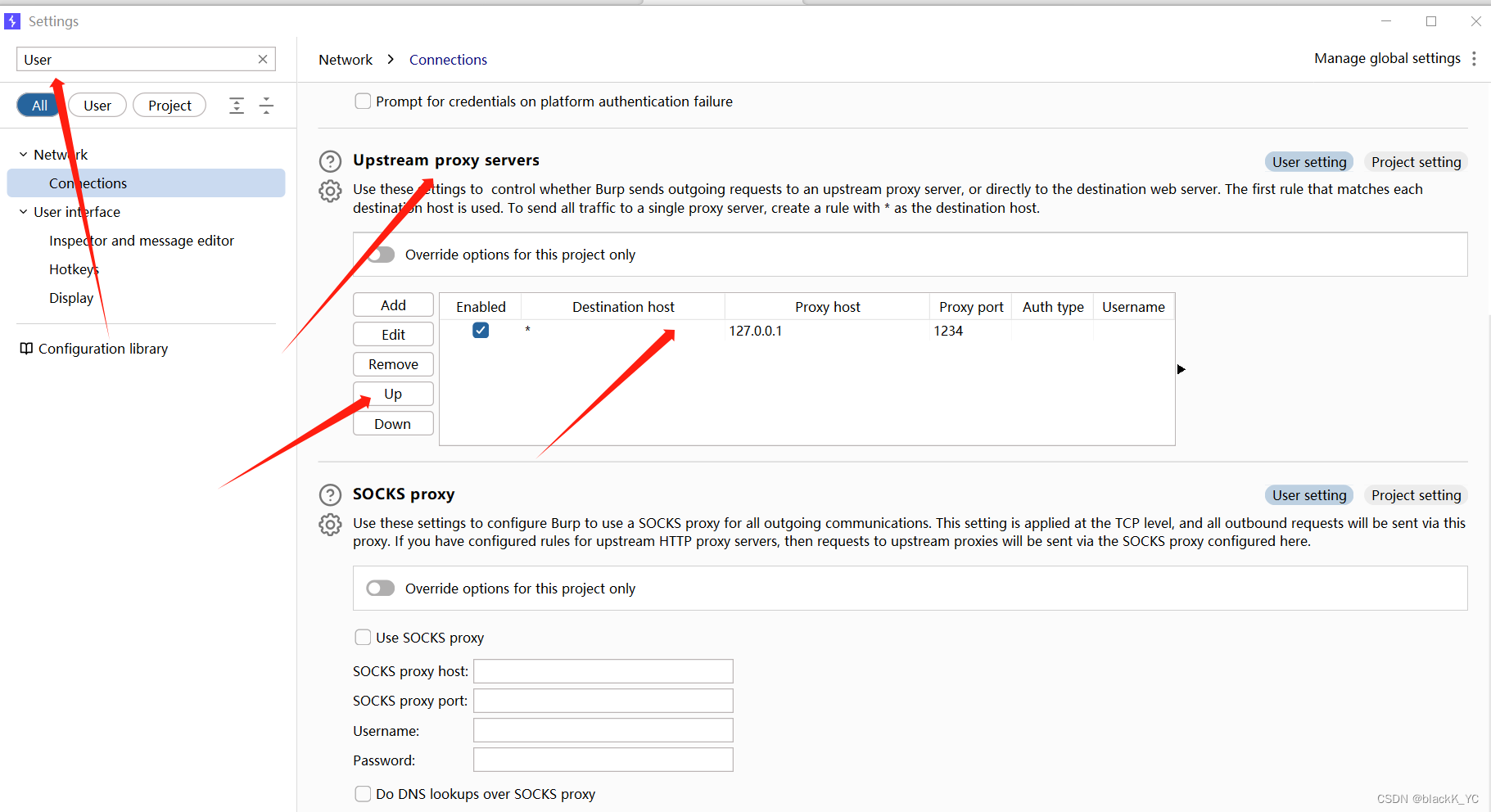Click the Enabled column header
1491x812 pixels.
pyautogui.click(x=481, y=307)
